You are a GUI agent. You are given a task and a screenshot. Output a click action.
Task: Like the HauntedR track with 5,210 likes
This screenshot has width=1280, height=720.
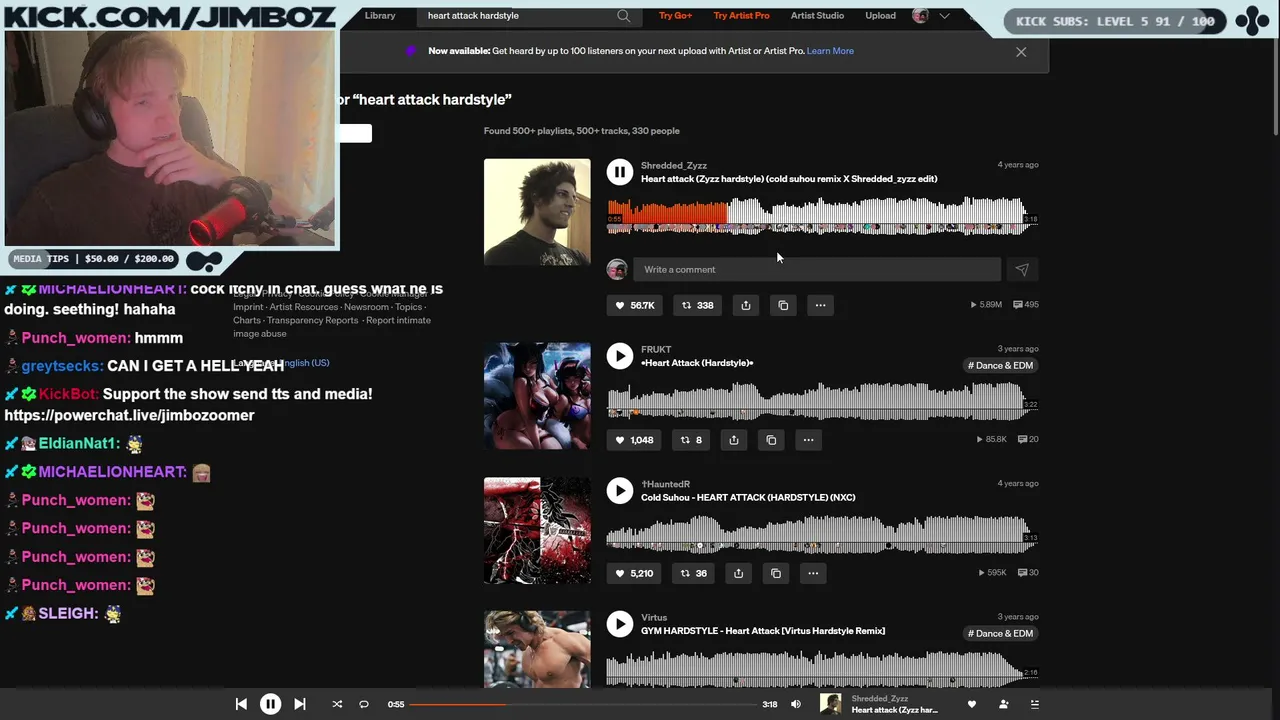[x=634, y=573]
